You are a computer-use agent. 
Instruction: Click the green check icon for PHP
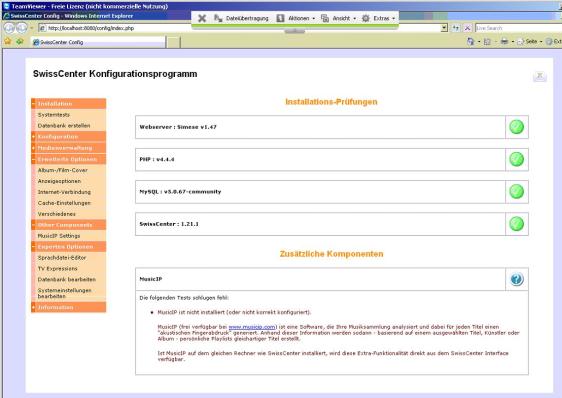click(516, 159)
